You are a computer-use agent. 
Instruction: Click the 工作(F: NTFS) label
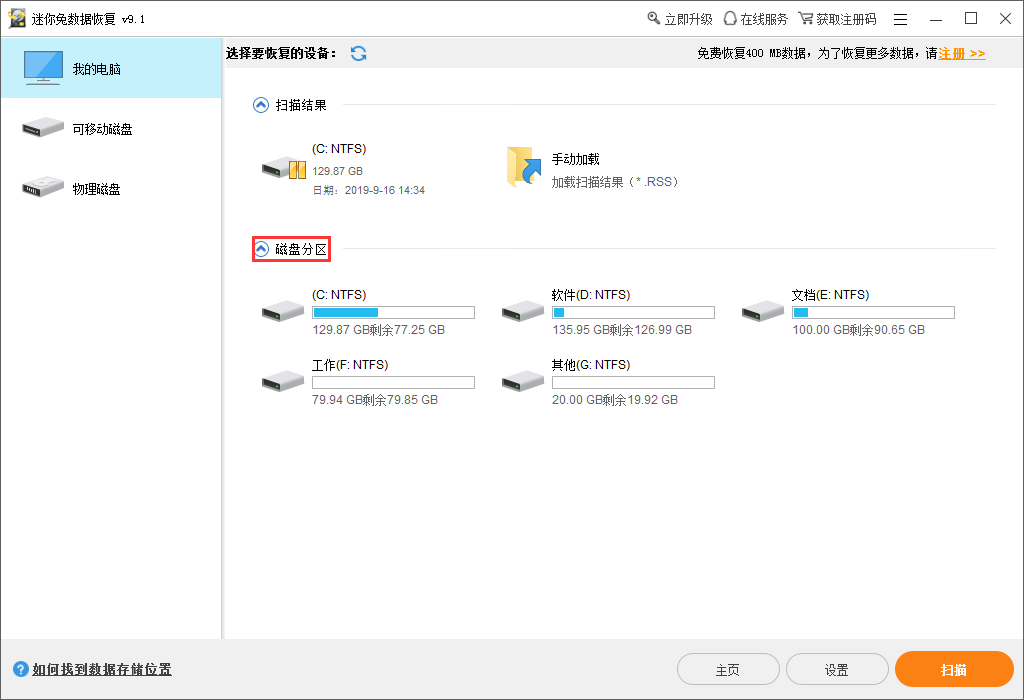[x=350, y=364]
